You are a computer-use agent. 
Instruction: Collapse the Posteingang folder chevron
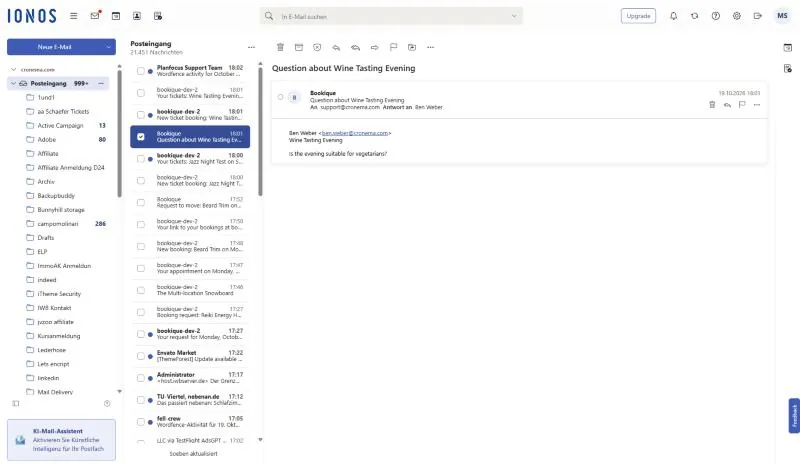point(14,83)
